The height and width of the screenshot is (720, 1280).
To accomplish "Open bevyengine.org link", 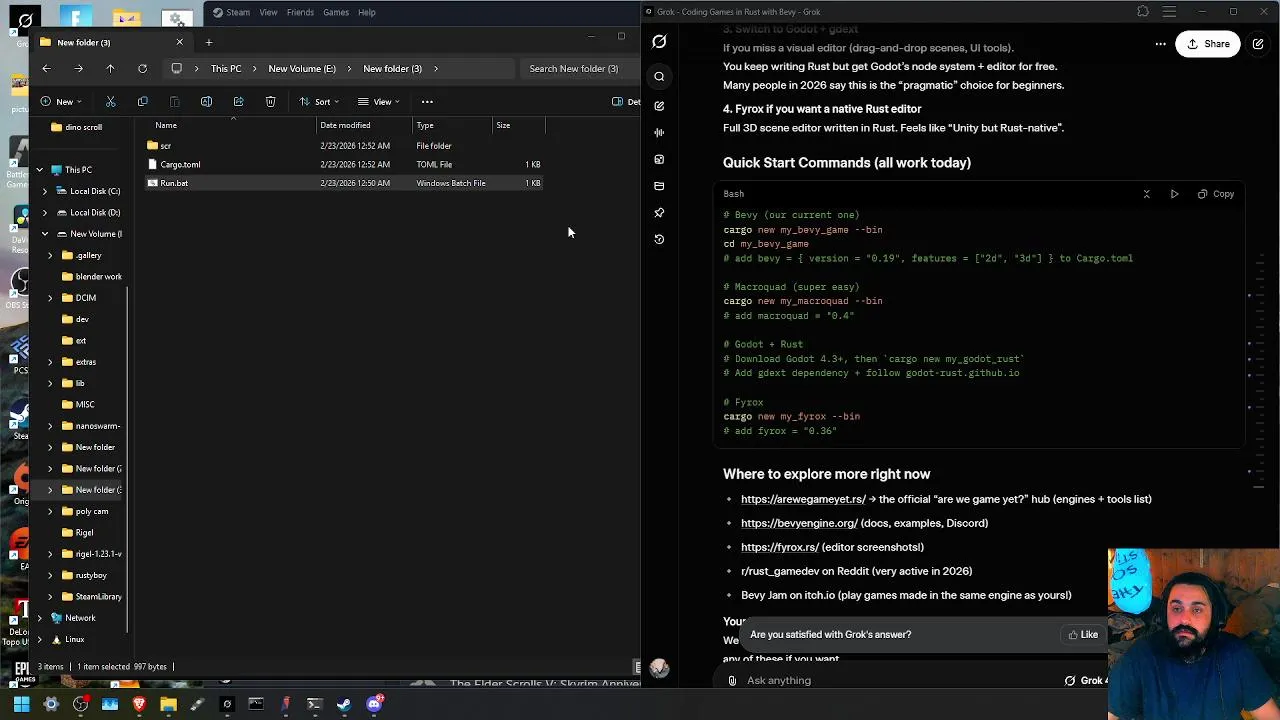I will coord(799,523).
